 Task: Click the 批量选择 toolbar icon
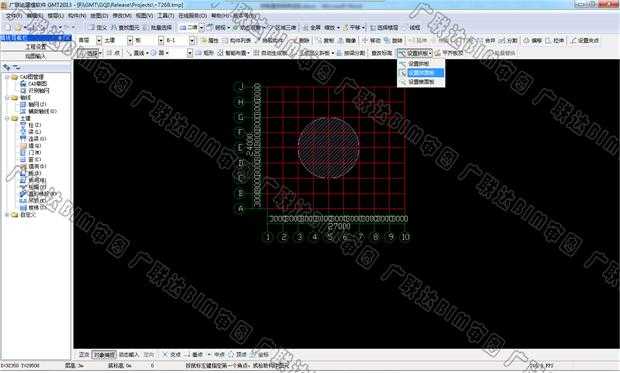(x=157, y=28)
